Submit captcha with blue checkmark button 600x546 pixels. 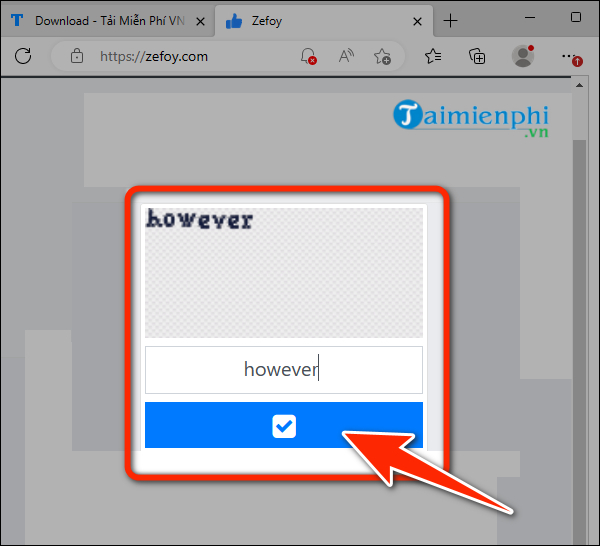(284, 427)
